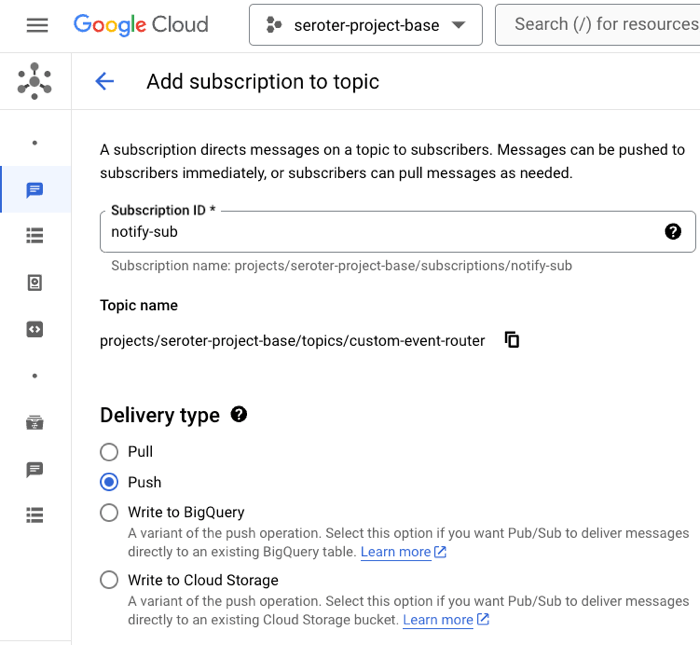The height and width of the screenshot is (645, 700).
Task: Open Learn more link for BigQuery
Action: [x=396, y=552]
